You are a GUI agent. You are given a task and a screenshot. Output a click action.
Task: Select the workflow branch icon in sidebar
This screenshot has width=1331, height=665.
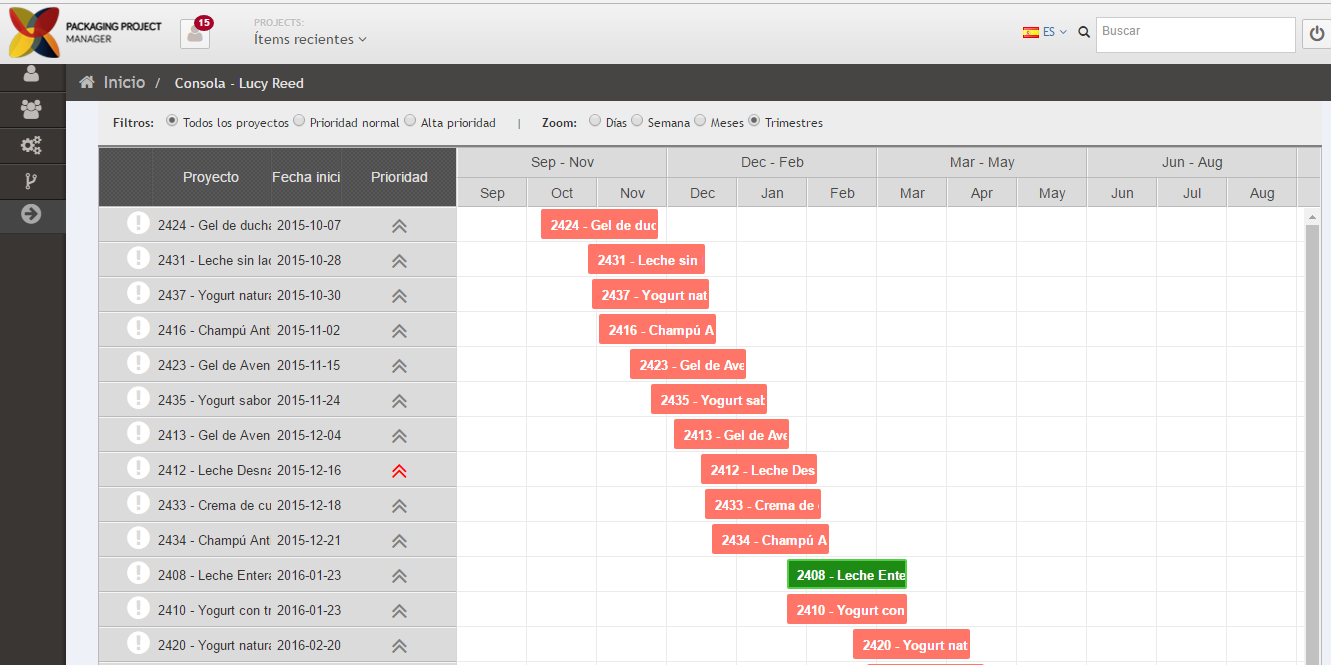click(x=31, y=181)
